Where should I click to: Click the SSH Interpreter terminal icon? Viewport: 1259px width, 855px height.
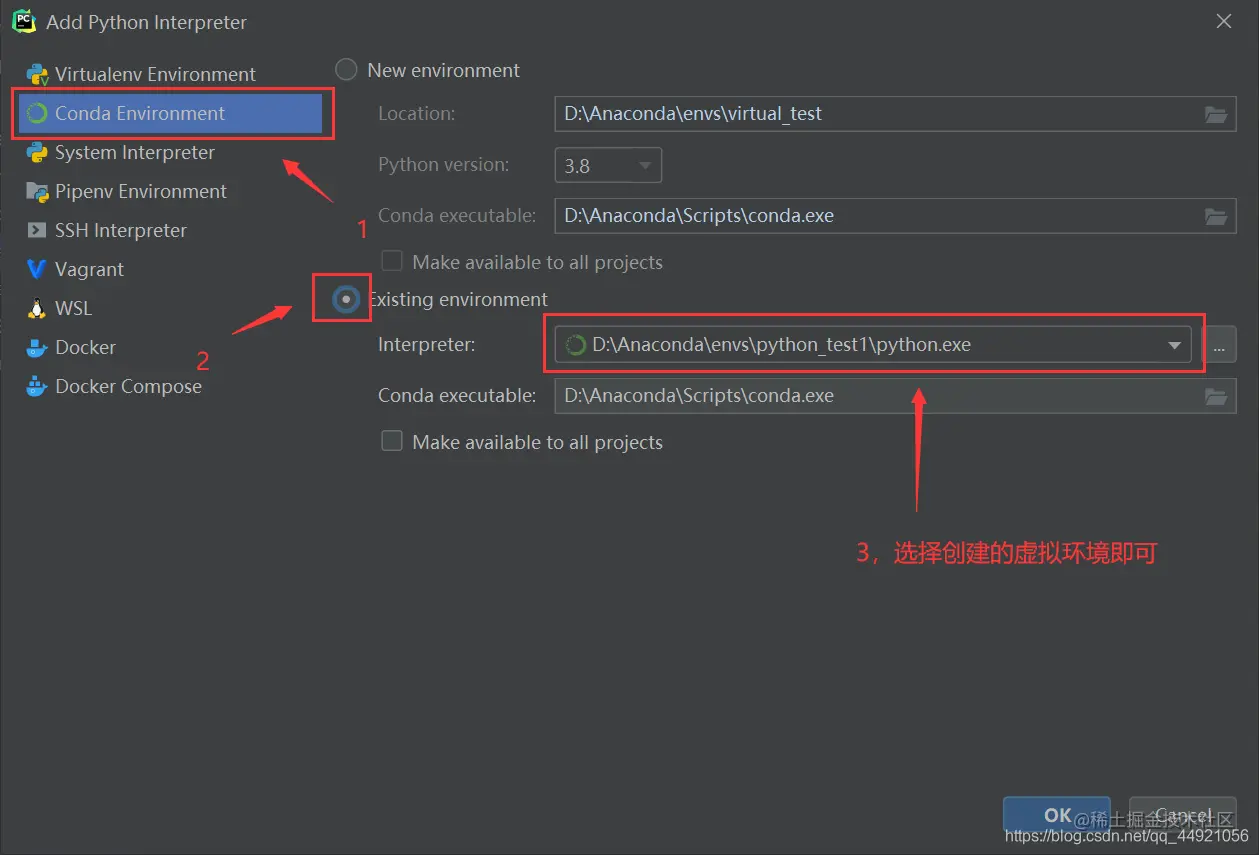pyautogui.click(x=37, y=230)
